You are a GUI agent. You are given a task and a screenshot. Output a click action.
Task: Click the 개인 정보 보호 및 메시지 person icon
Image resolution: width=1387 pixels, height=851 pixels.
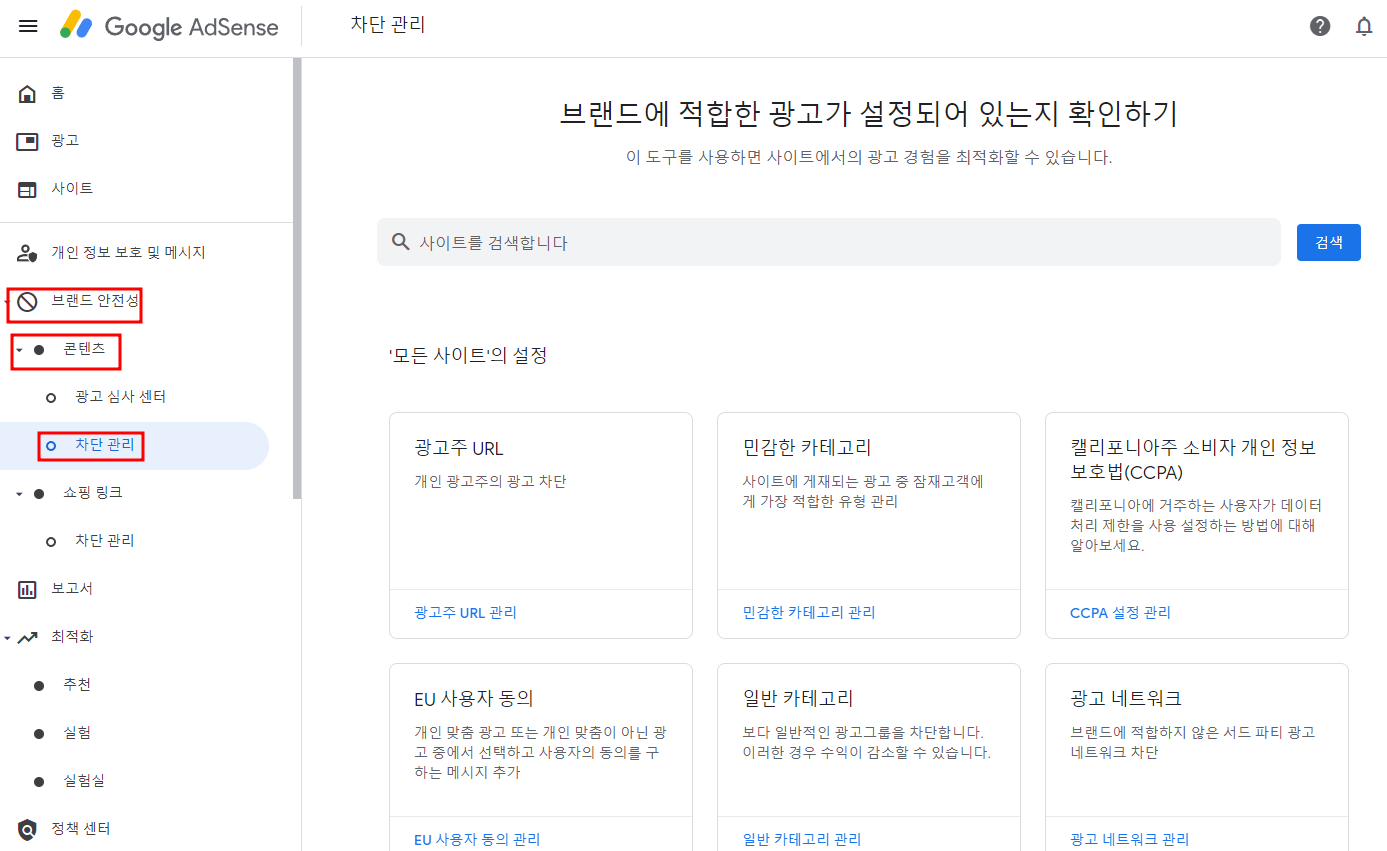pyautogui.click(x=27, y=253)
